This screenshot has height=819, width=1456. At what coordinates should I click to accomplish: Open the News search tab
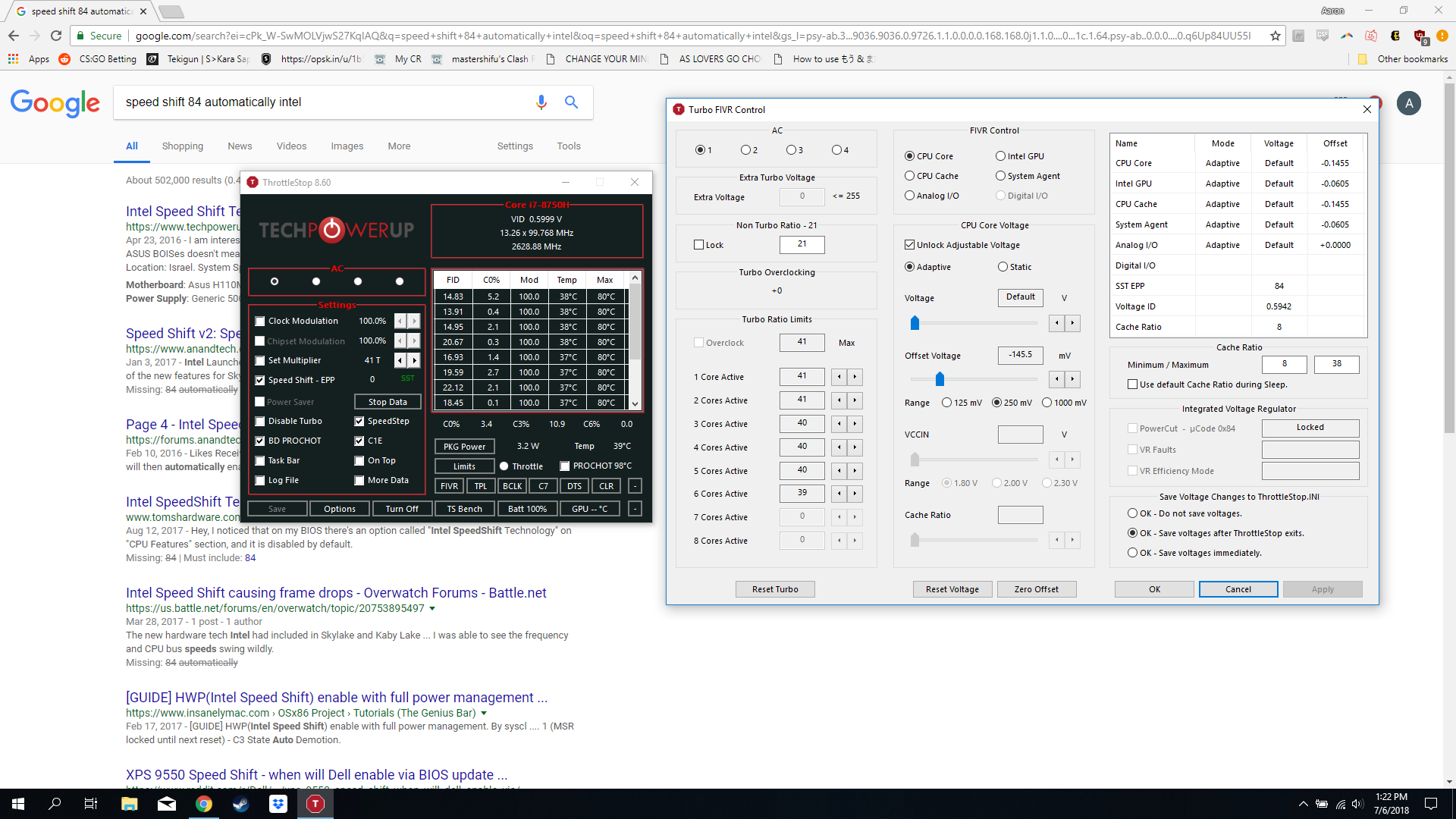240,146
